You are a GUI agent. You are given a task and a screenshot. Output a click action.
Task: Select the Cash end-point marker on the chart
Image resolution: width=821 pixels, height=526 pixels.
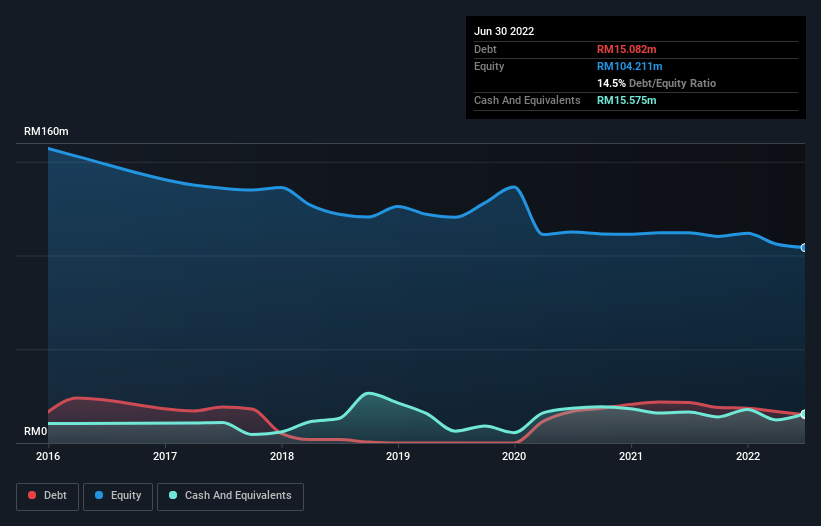(804, 414)
